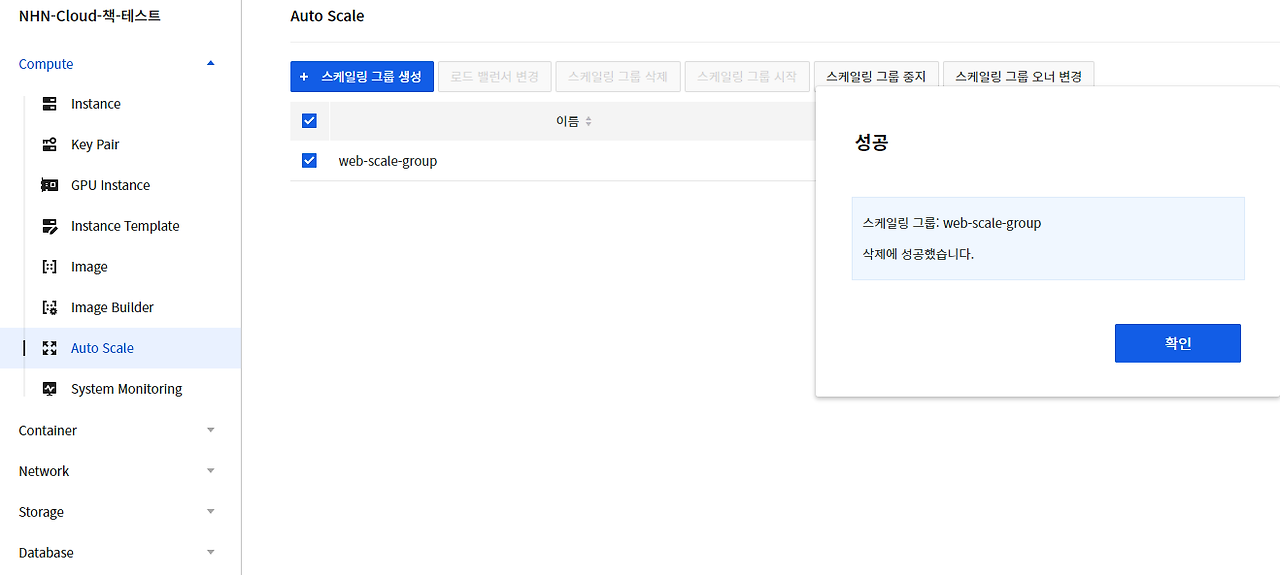
Task: Click the Auto Scale expand-arrows icon
Action: (49, 348)
